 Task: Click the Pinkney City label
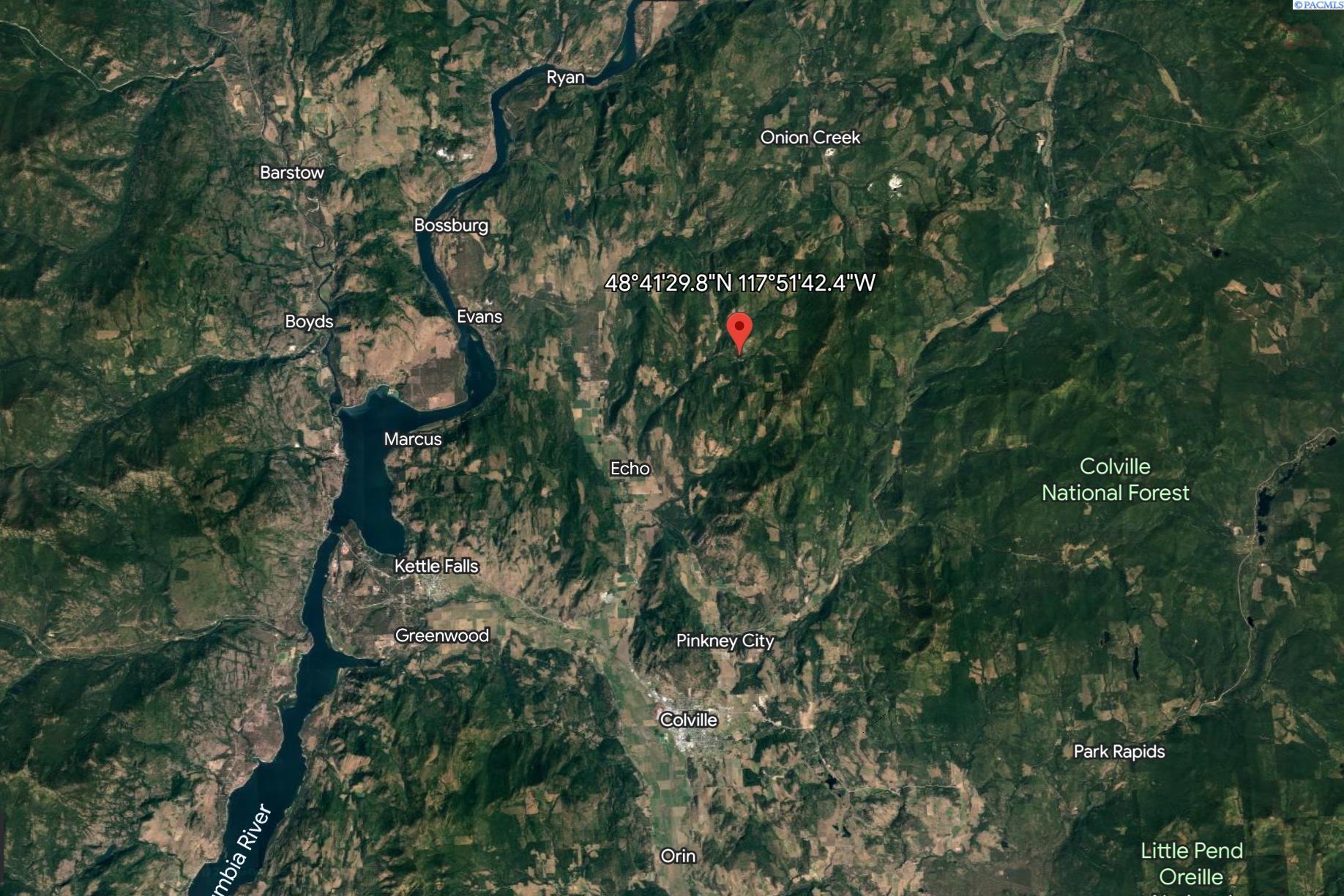[x=725, y=641]
